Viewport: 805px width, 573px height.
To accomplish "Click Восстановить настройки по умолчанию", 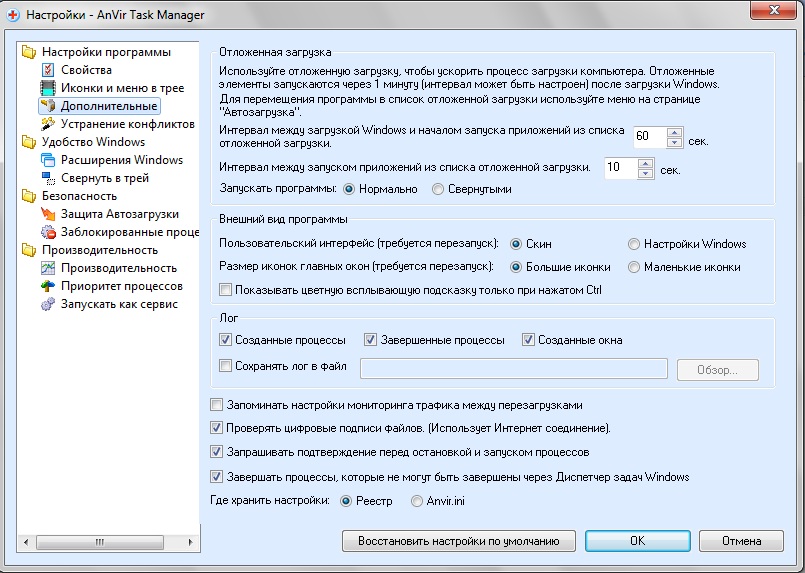I will point(458,541).
